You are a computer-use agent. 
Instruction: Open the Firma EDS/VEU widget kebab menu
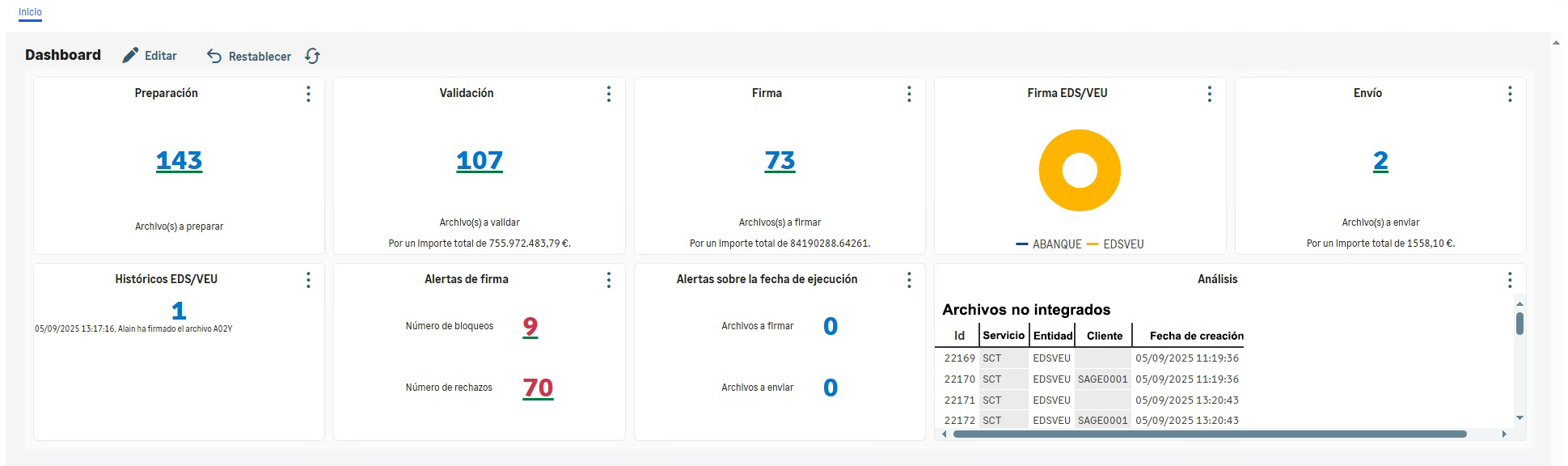tap(1210, 94)
